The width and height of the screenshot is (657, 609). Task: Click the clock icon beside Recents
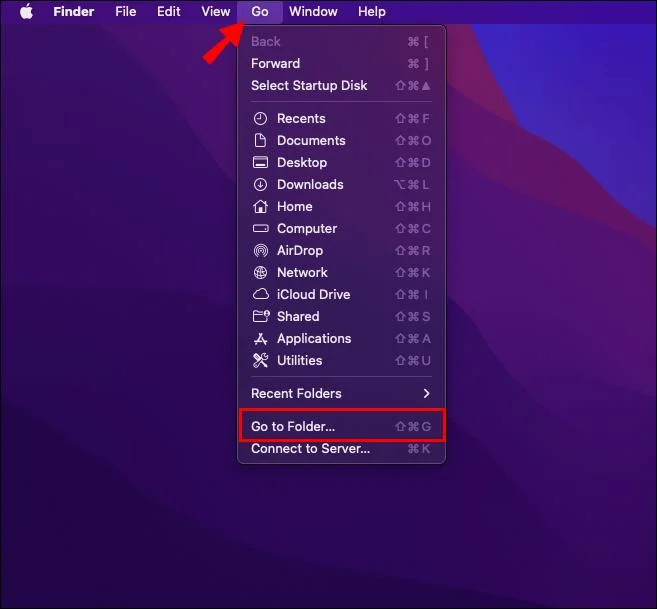click(x=260, y=119)
